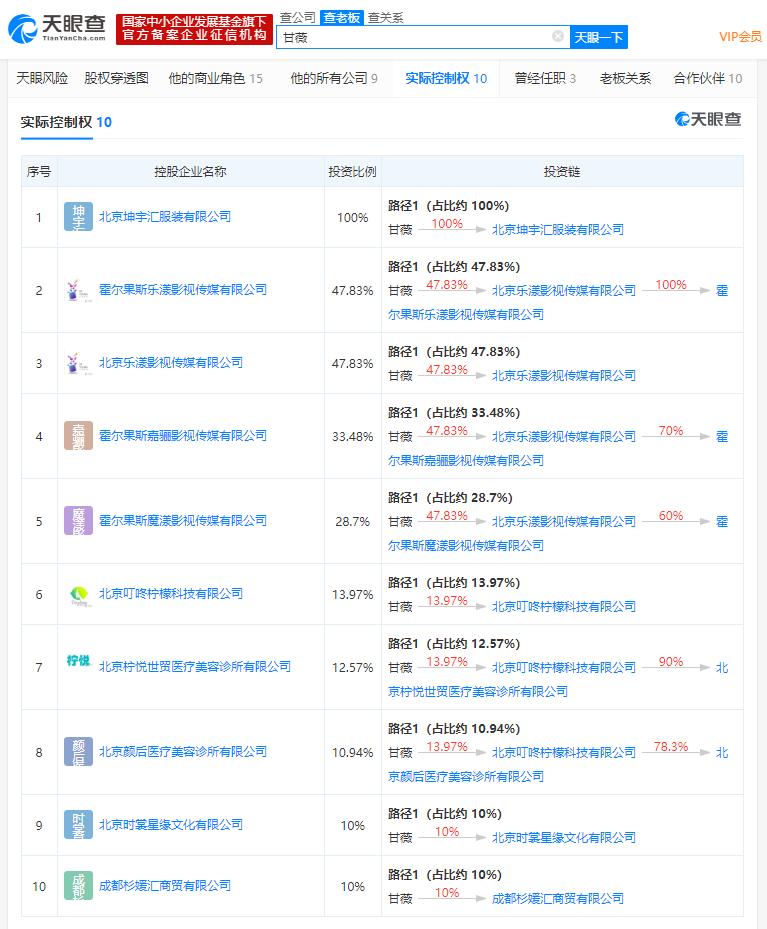767x929 pixels.
Task: Open company link 北京颜后医疗美容诊所有限公司 in name column
Action: pyautogui.click(x=182, y=752)
